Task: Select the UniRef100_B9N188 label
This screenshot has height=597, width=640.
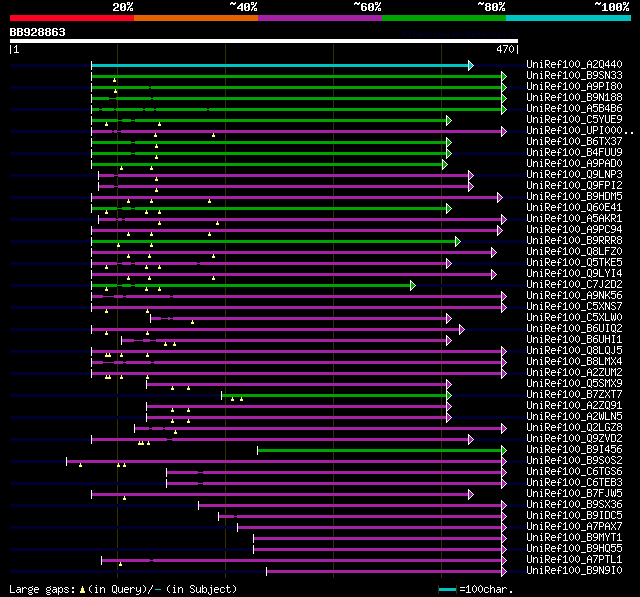Action: 574,98
